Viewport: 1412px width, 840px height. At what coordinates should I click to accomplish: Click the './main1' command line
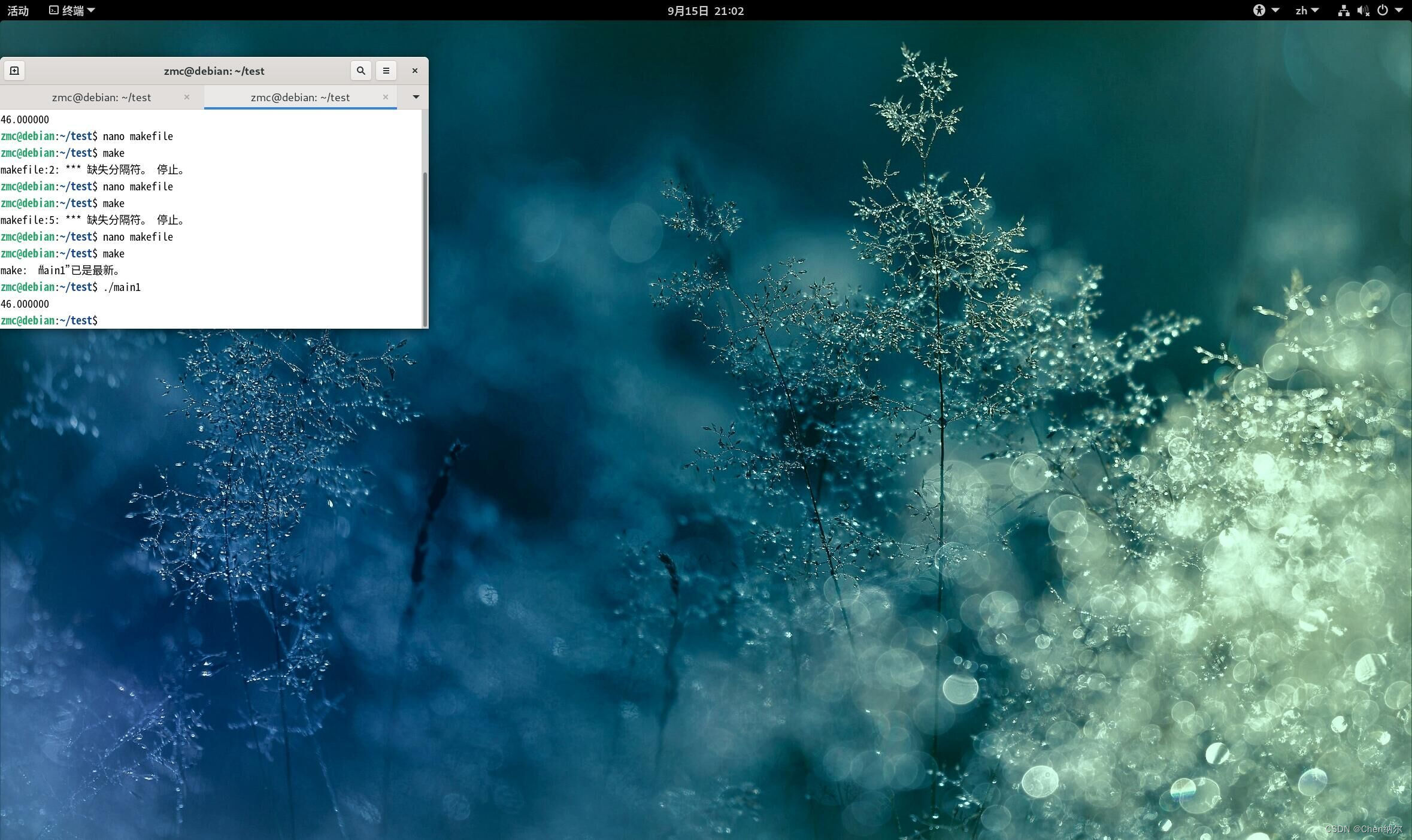(71, 287)
